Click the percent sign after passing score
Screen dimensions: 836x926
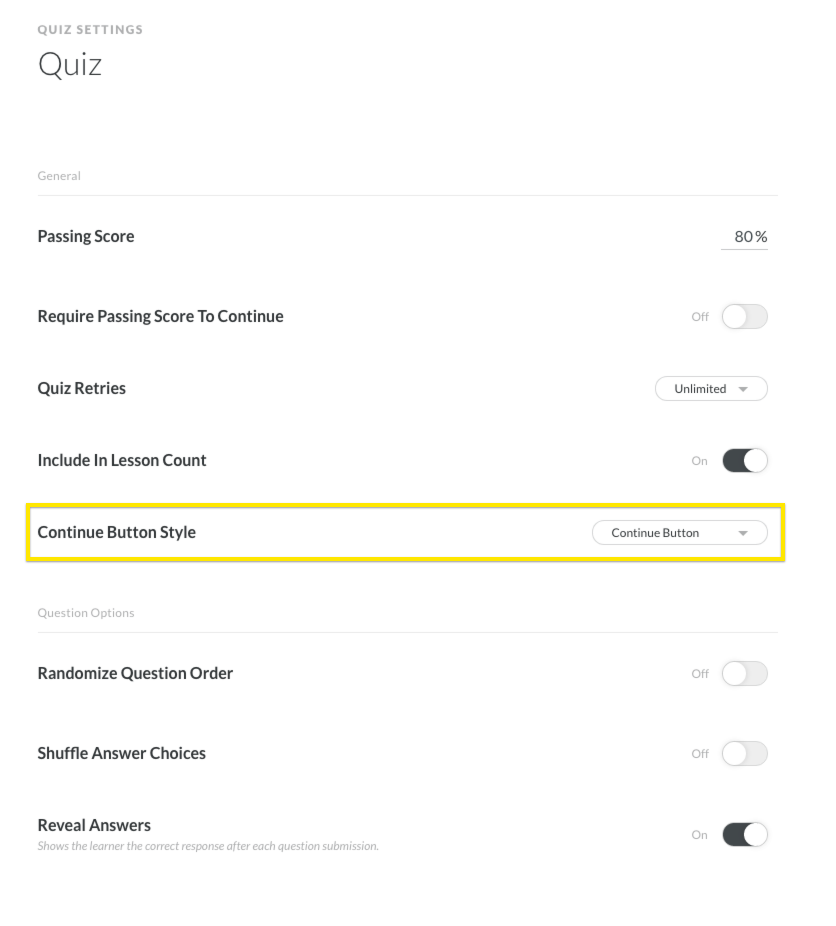click(761, 237)
